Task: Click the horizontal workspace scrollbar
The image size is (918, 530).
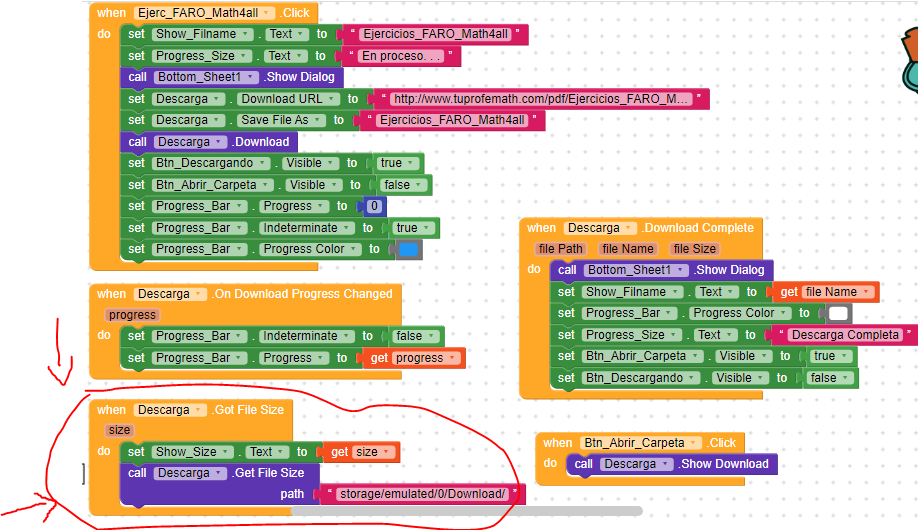Action: [467, 511]
